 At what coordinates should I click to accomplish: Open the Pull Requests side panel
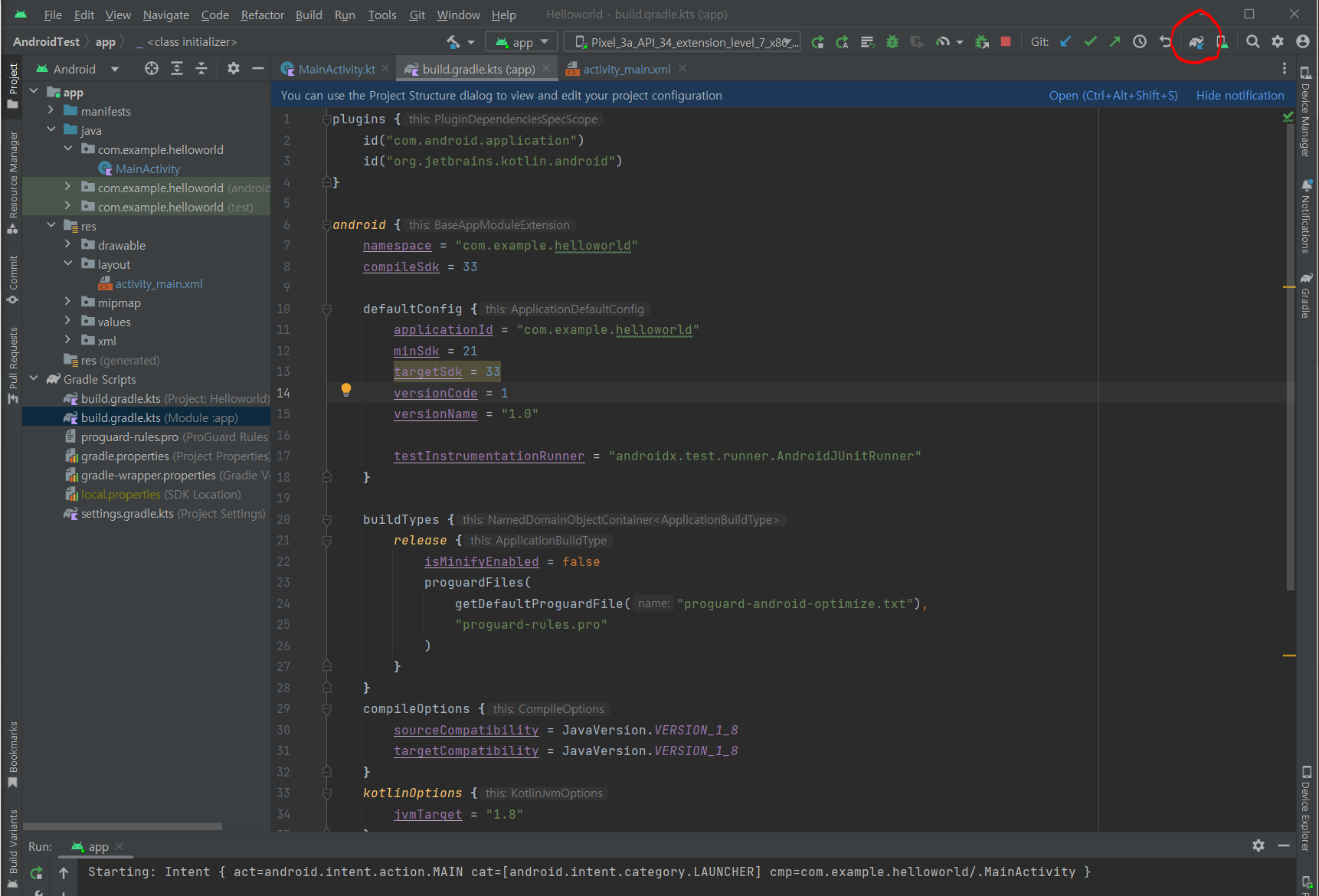pyautogui.click(x=12, y=365)
